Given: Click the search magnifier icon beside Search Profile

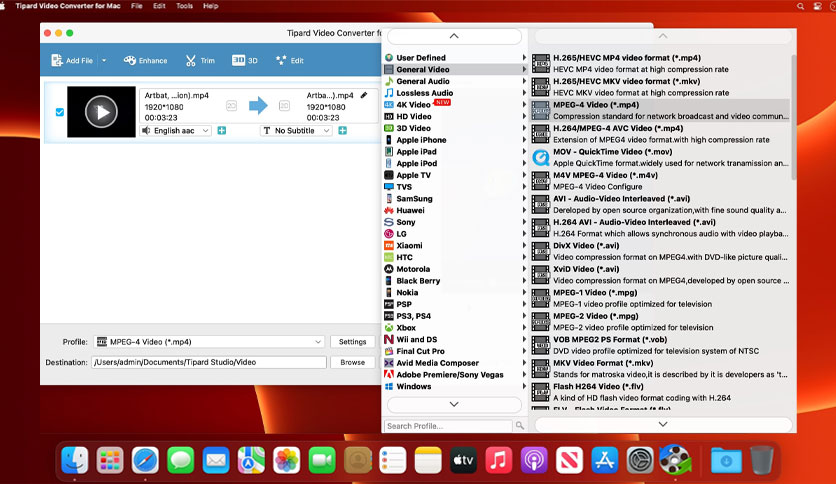Looking at the screenshot, I should pyautogui.click(x=520, y=425).
